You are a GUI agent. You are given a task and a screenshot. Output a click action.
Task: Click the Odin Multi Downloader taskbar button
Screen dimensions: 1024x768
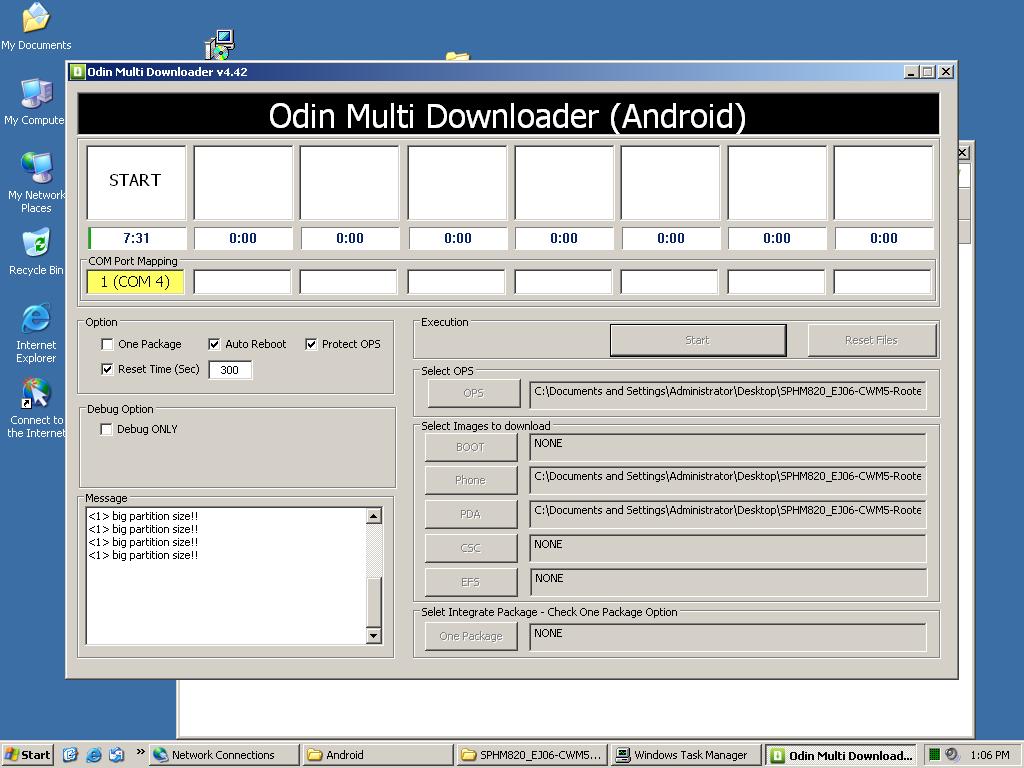(841, 755)
